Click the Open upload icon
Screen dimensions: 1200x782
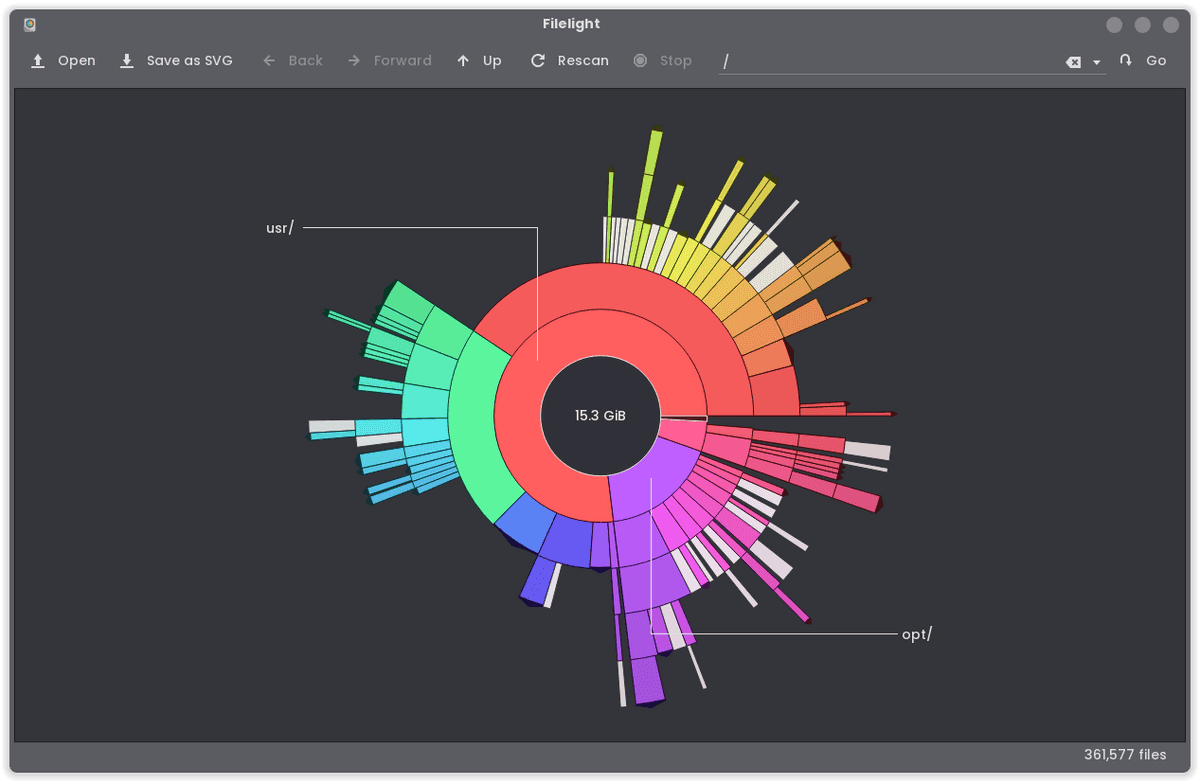point(38,61)
